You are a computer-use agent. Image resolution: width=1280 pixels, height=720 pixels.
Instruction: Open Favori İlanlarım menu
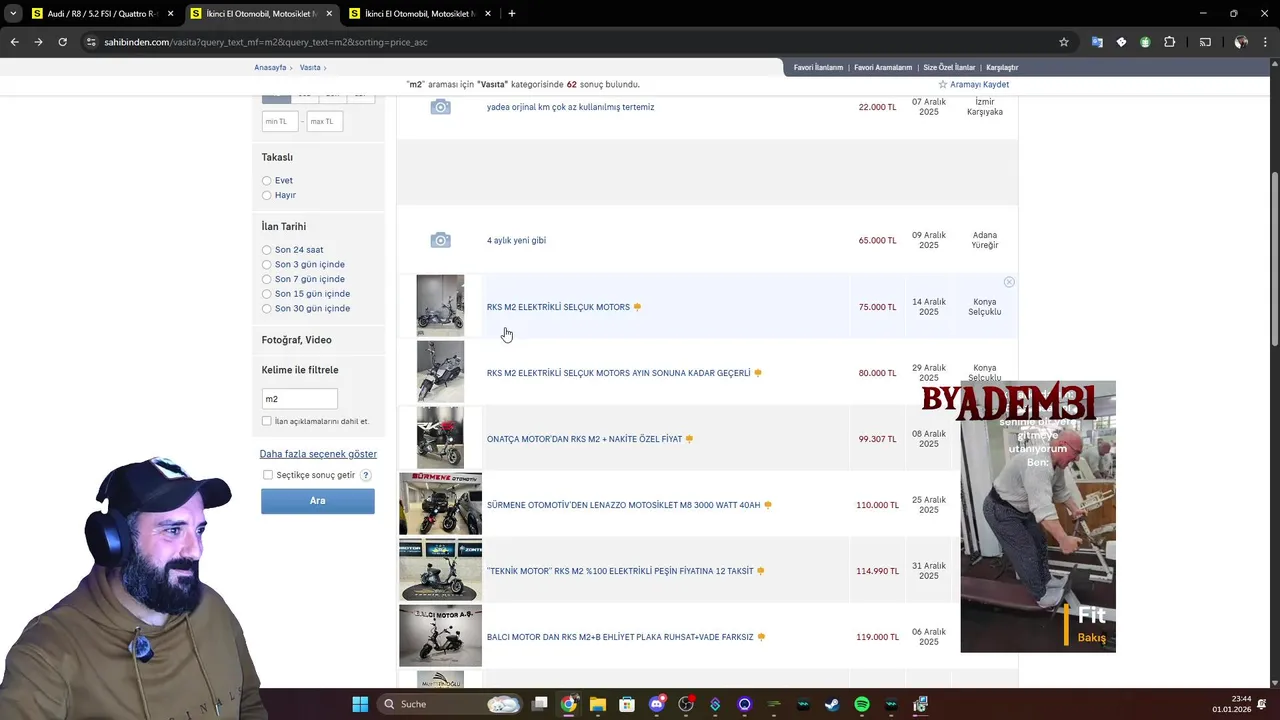point(818,67)
